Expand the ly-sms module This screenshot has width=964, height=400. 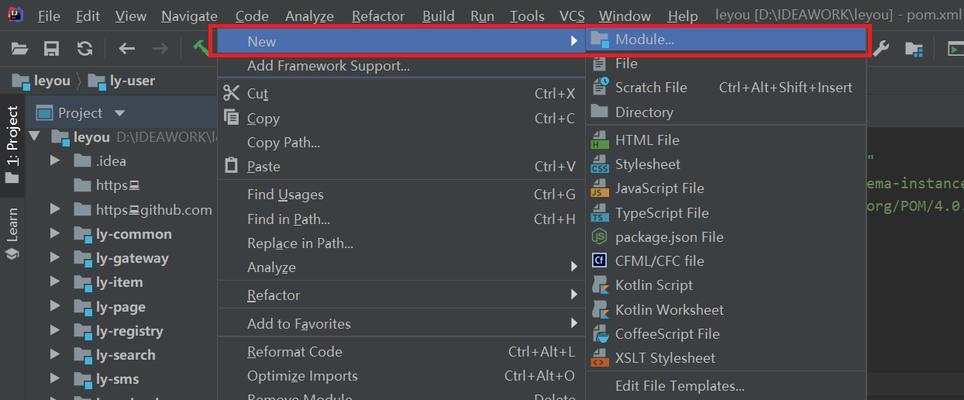(x=55, y=379)
